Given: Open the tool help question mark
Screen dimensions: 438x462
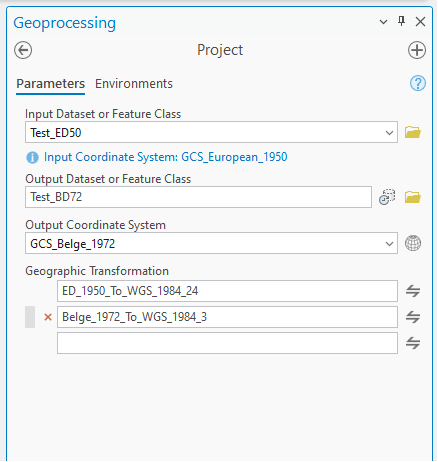Looking at the screenshot, I should [417, 83].
